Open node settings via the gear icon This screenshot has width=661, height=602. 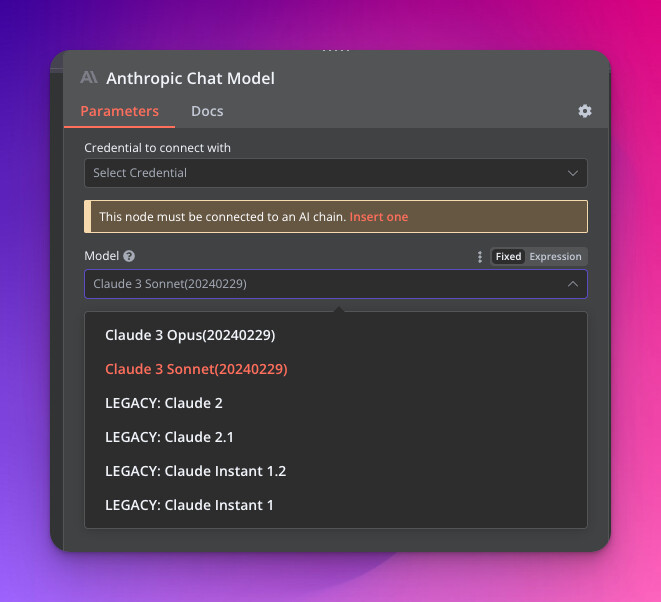click(x=584, y=111)
